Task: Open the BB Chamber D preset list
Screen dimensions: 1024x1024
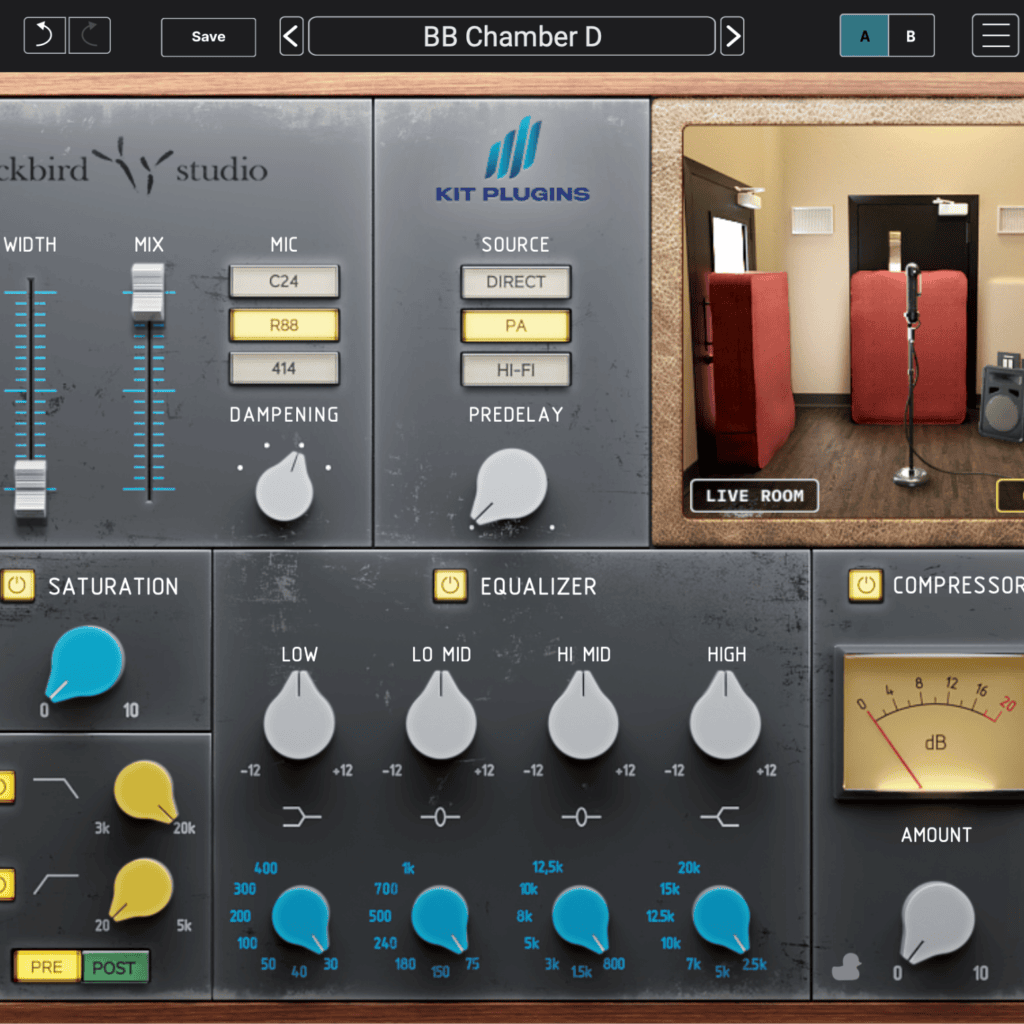Action: [511, 37]
